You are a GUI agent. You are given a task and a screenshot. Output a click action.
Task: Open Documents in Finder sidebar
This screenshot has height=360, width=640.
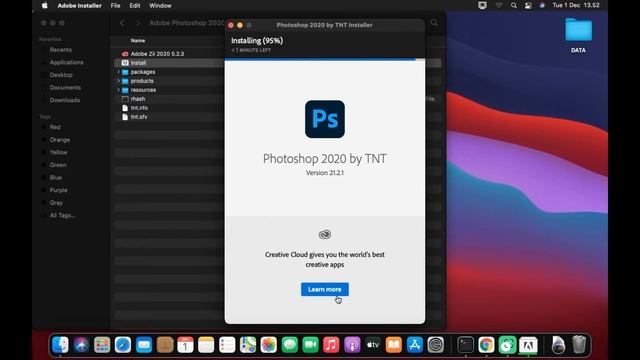[x=65, y=88]
